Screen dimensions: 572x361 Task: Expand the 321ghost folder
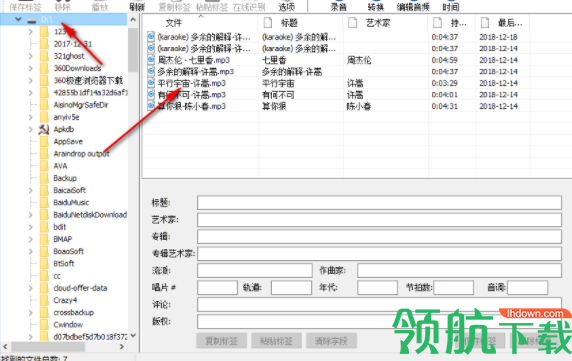31,56
